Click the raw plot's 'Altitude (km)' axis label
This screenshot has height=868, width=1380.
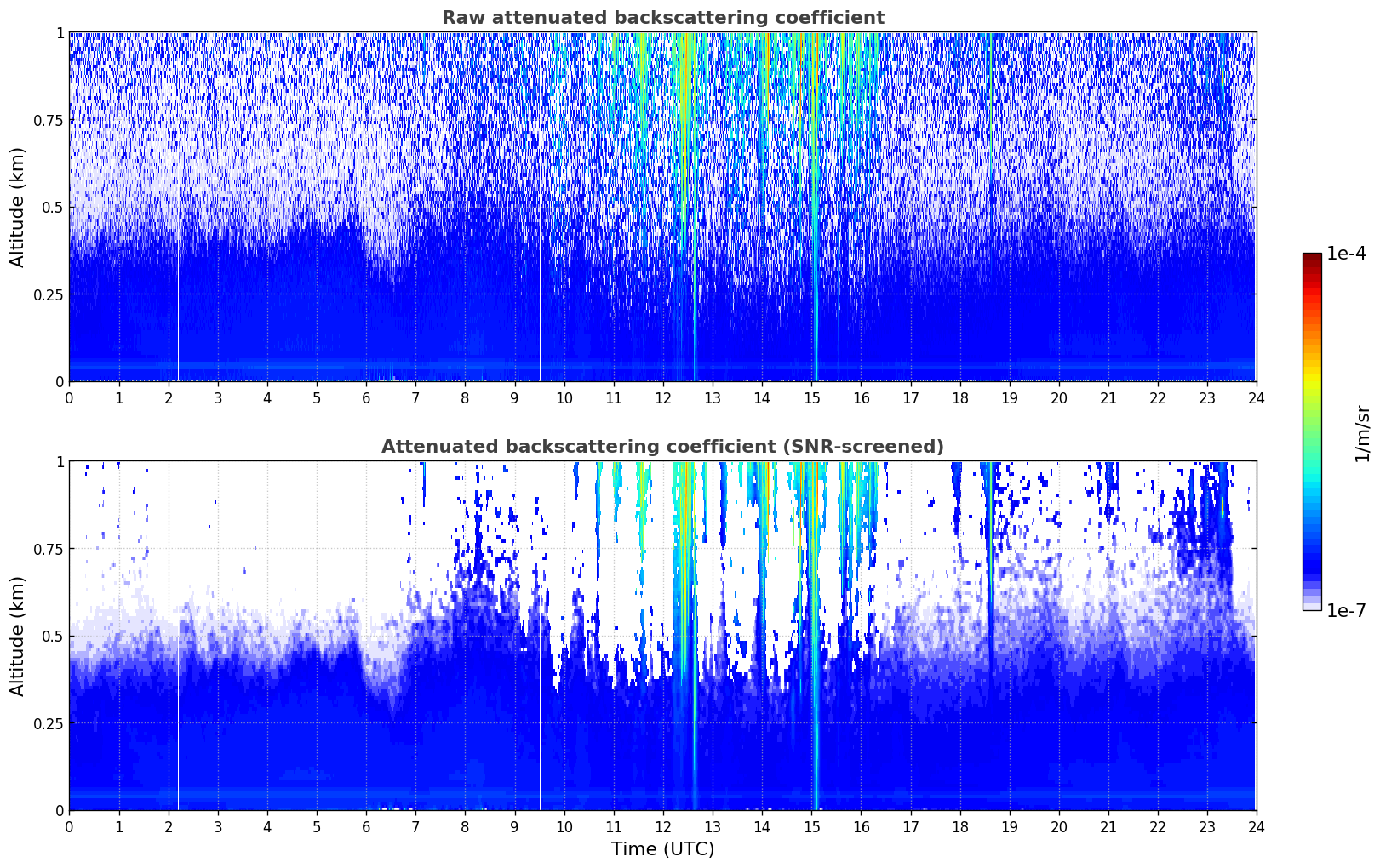pos(18,207)
